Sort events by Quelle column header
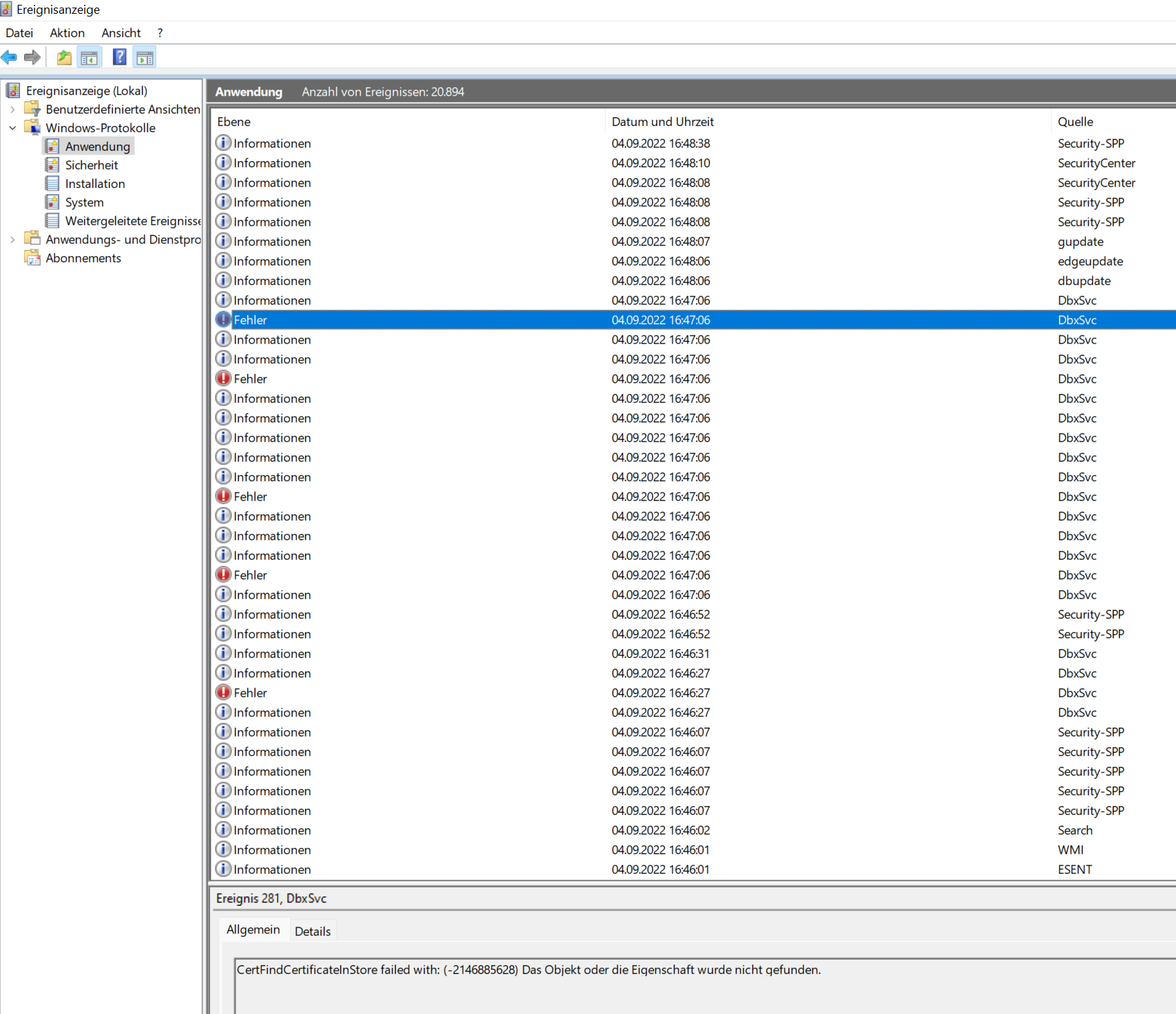Viewport: 1176px width, 1014px height. coord(1113,122)
